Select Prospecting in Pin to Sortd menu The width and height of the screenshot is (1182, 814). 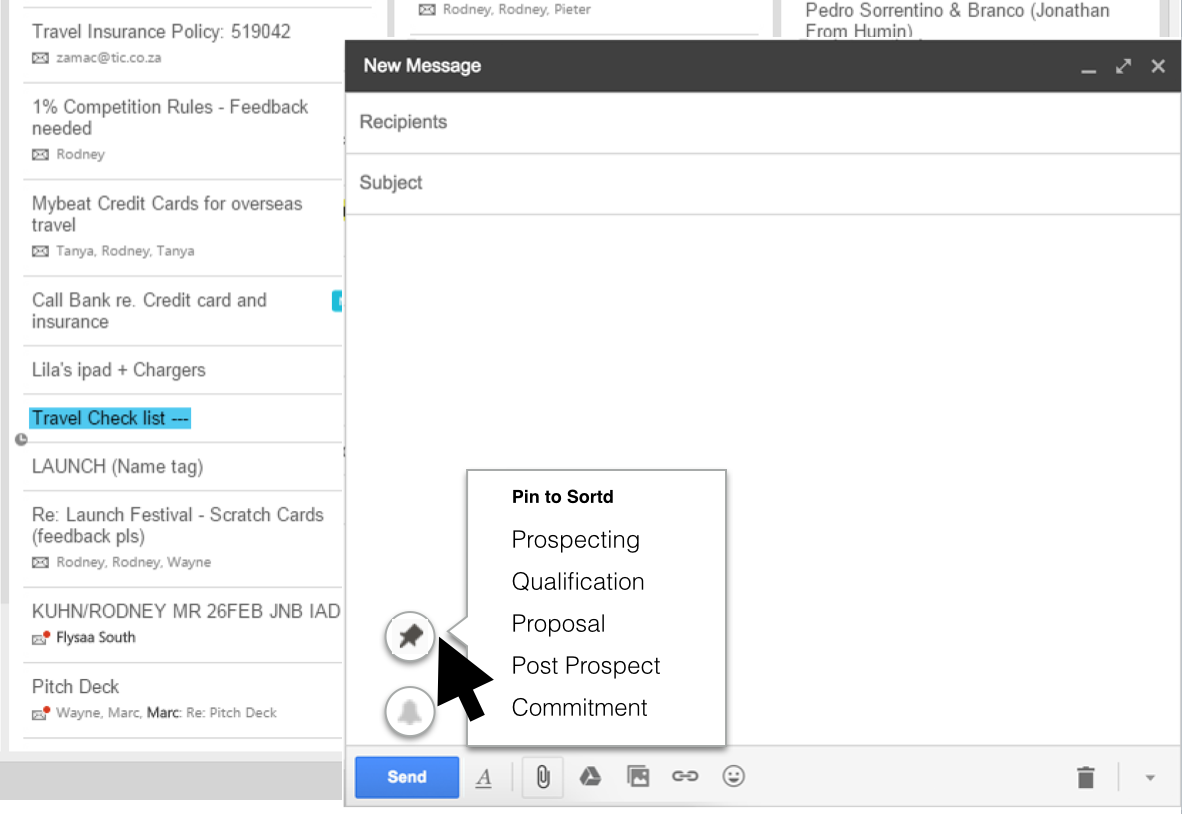click(575, 540)
